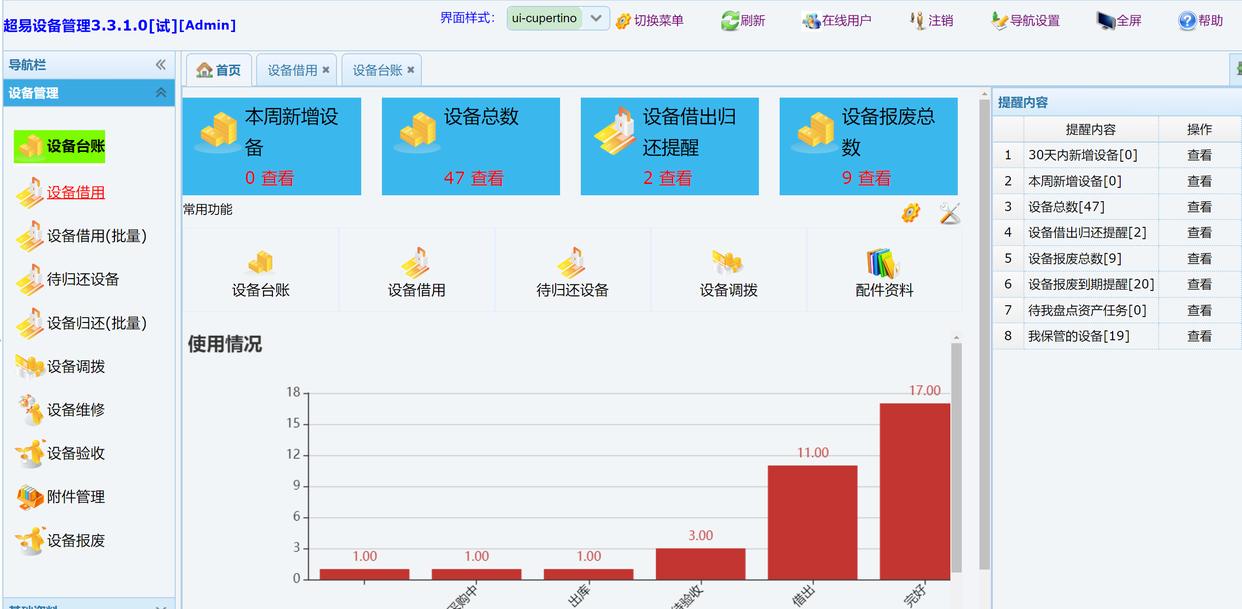
Task: Click 查看 for 我保管的设备 reminder row
Action: coord(1199,336)
